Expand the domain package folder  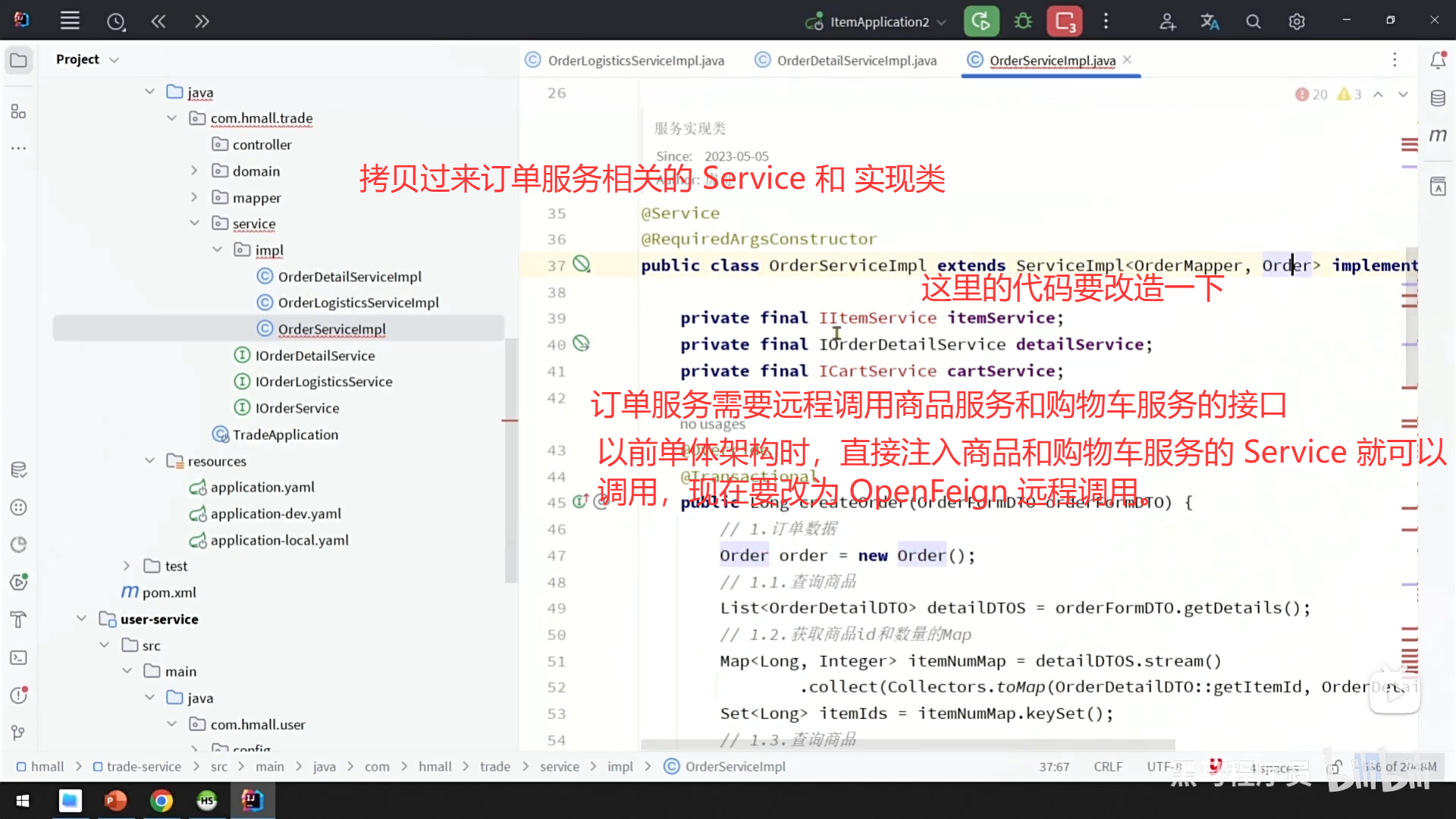point(194,171)
